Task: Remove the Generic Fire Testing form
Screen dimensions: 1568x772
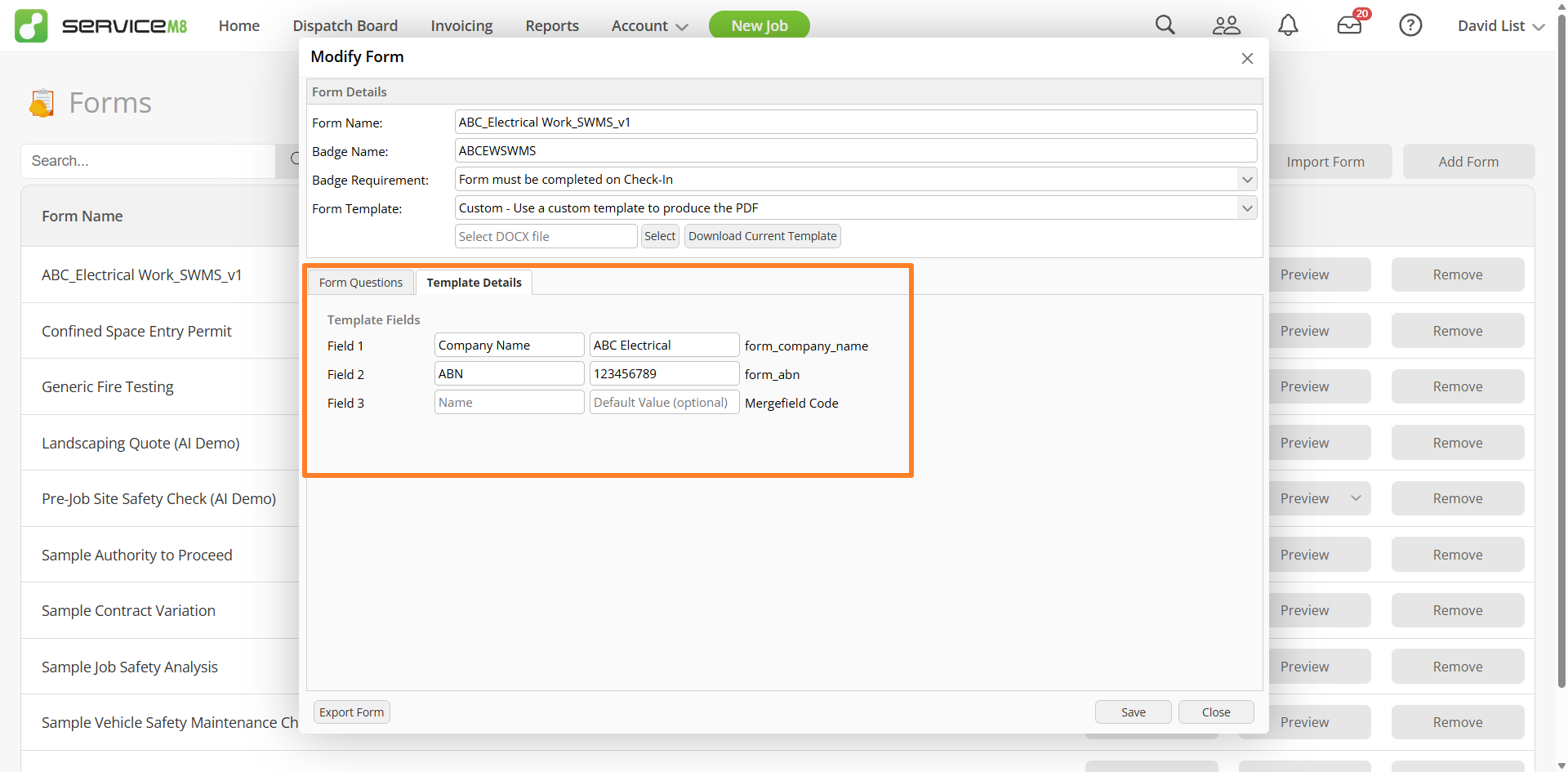Action: pyautogui.click(x=1458, y=386)
